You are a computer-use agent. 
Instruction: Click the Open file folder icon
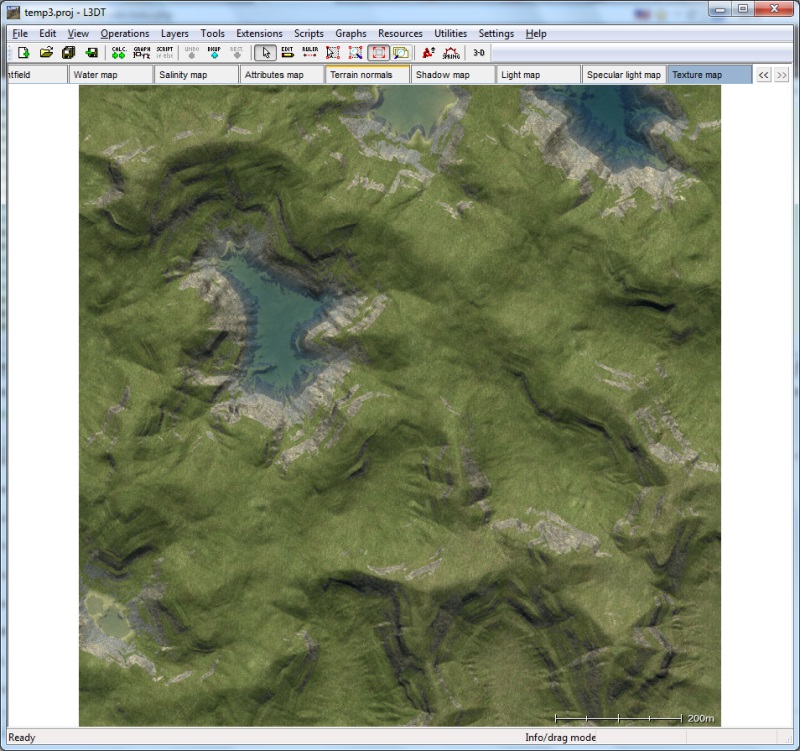46,53
